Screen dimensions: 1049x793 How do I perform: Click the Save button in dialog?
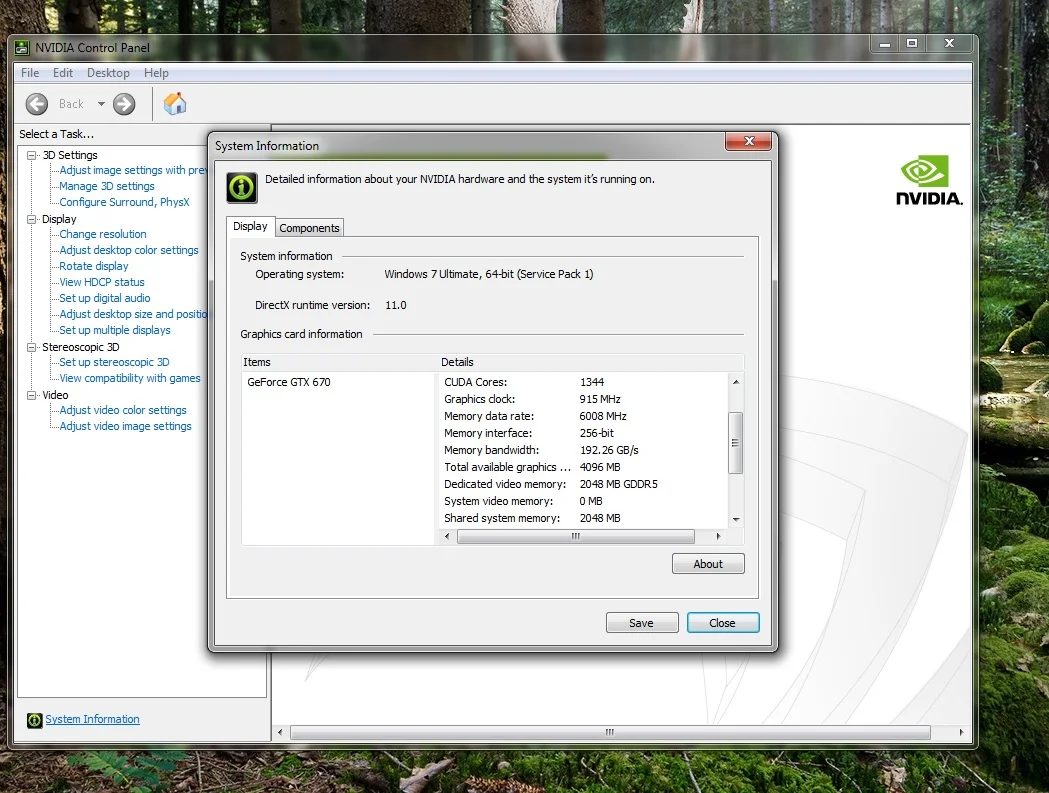click(641, 623)
